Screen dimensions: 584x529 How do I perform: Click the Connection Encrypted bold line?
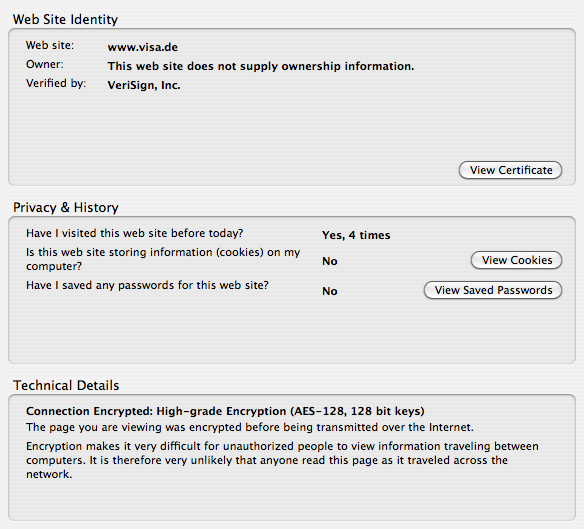tap(225, 411)
